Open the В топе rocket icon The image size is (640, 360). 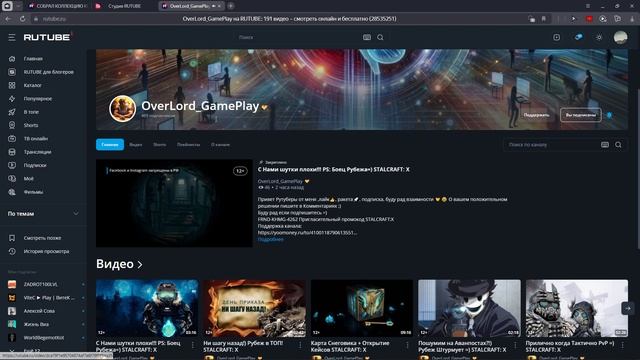(x=12, y=112)
